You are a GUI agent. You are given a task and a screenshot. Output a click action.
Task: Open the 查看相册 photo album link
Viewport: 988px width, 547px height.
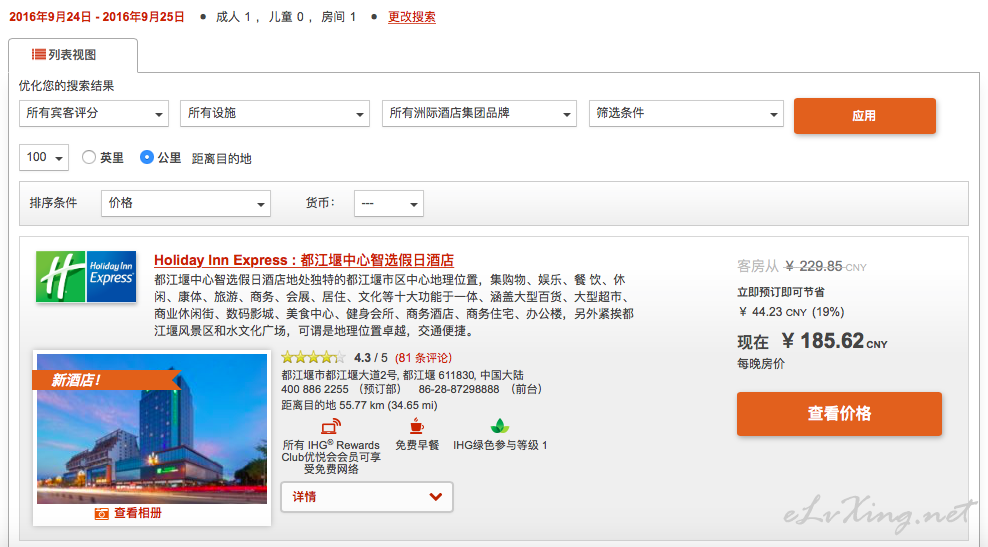click(137, 514)
